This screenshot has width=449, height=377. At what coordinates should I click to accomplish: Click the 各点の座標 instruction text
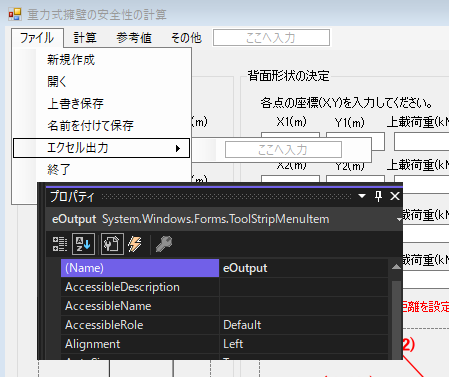346,103
